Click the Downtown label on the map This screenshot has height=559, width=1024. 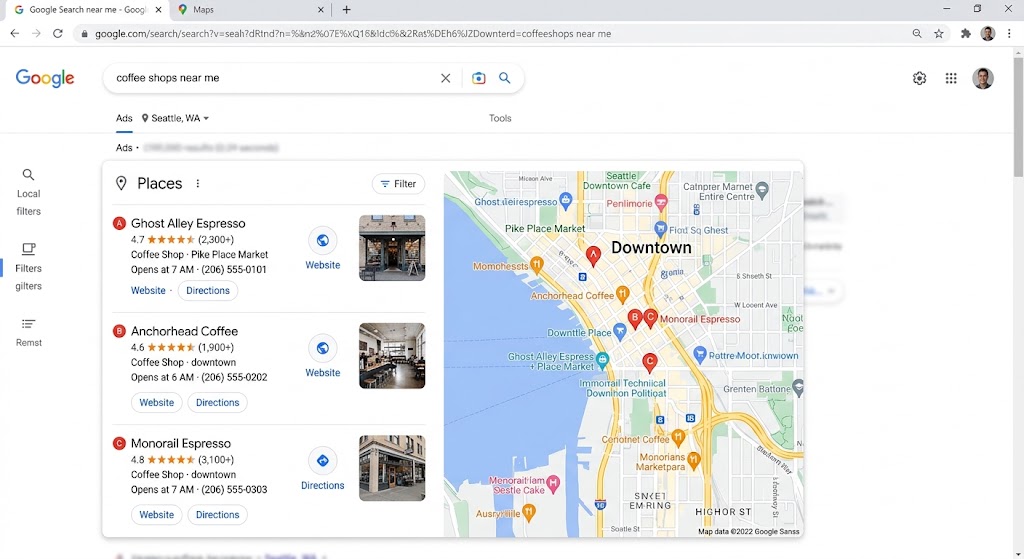(x=651, y=248)
